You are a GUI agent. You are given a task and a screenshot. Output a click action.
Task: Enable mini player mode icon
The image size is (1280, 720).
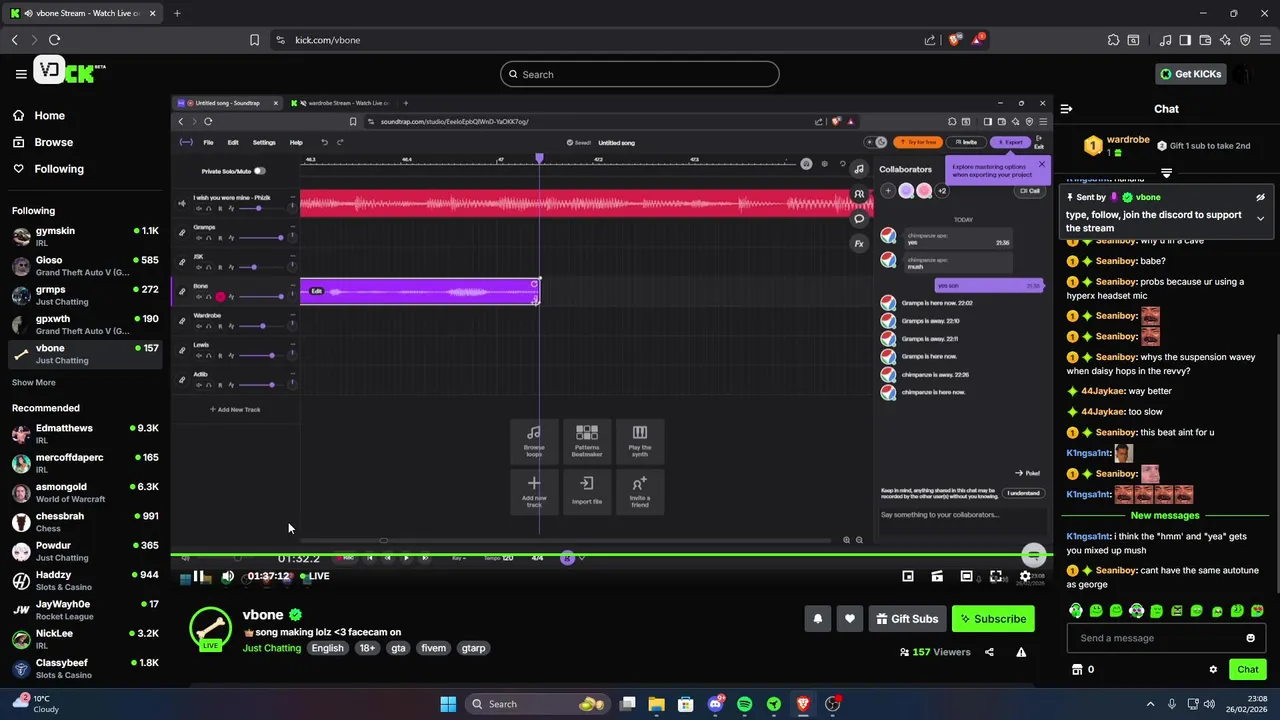click(x=908, y=576)
